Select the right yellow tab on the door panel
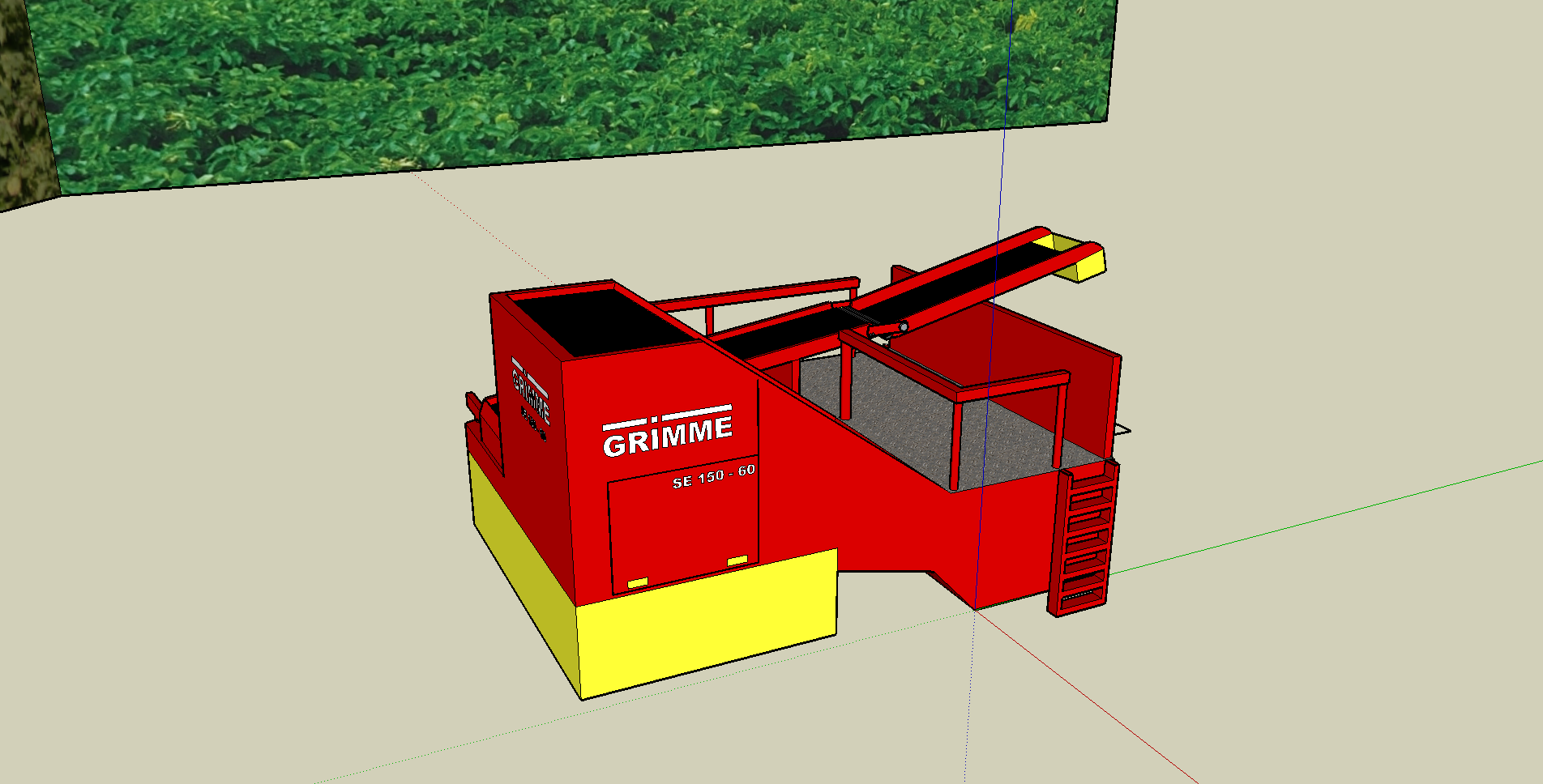The image size is (1543, 784). [x=737, y=561]
